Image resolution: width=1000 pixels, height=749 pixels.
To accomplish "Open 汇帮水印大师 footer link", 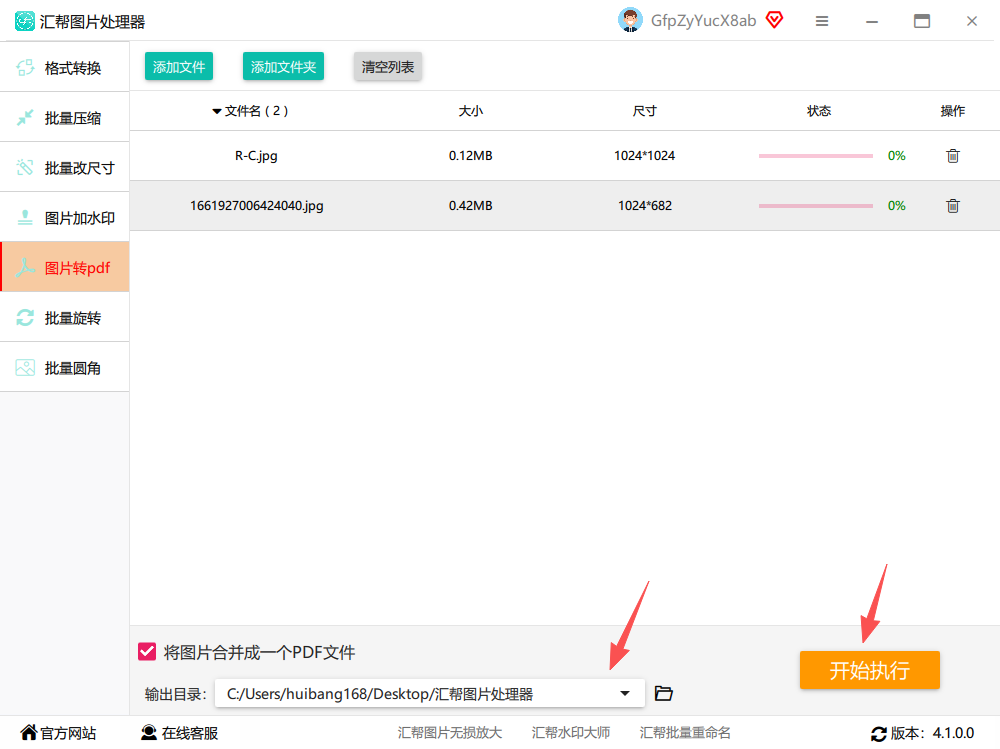I will [571, 733].
